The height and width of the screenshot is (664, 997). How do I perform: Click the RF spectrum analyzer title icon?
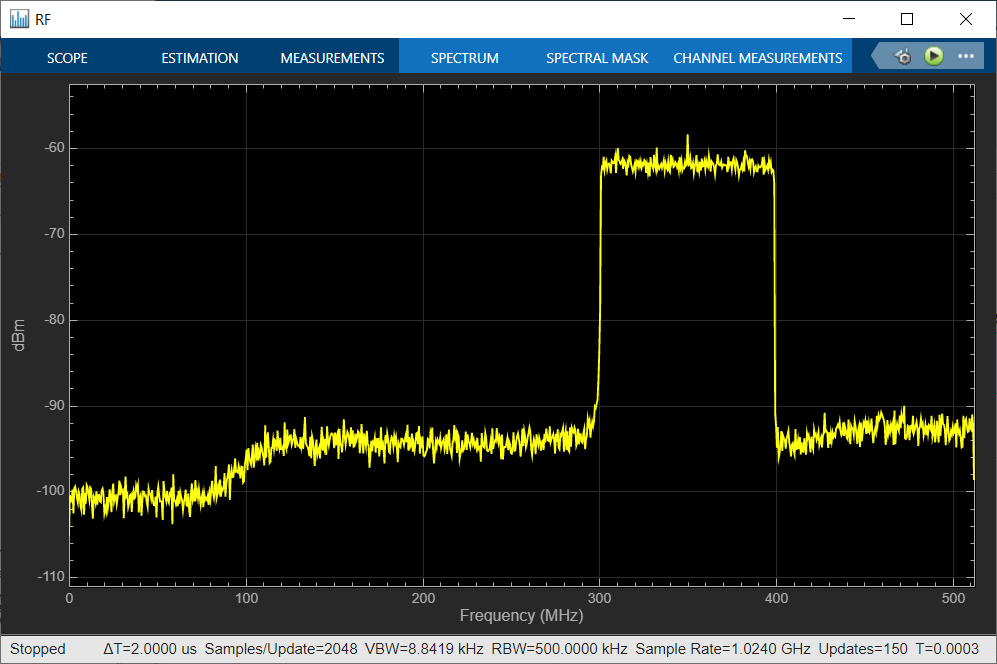coord(19,19)
